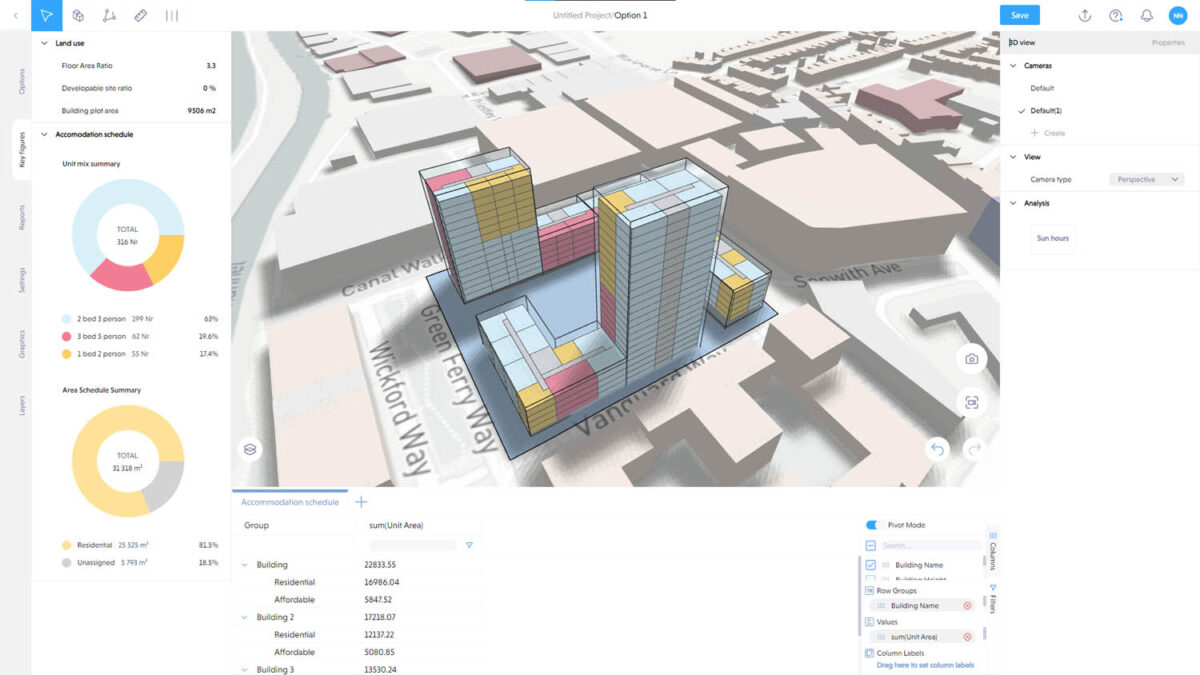Collapse the Building 2 row group
This screenshot has height=675, width=1200.
[x=244, y=617]
